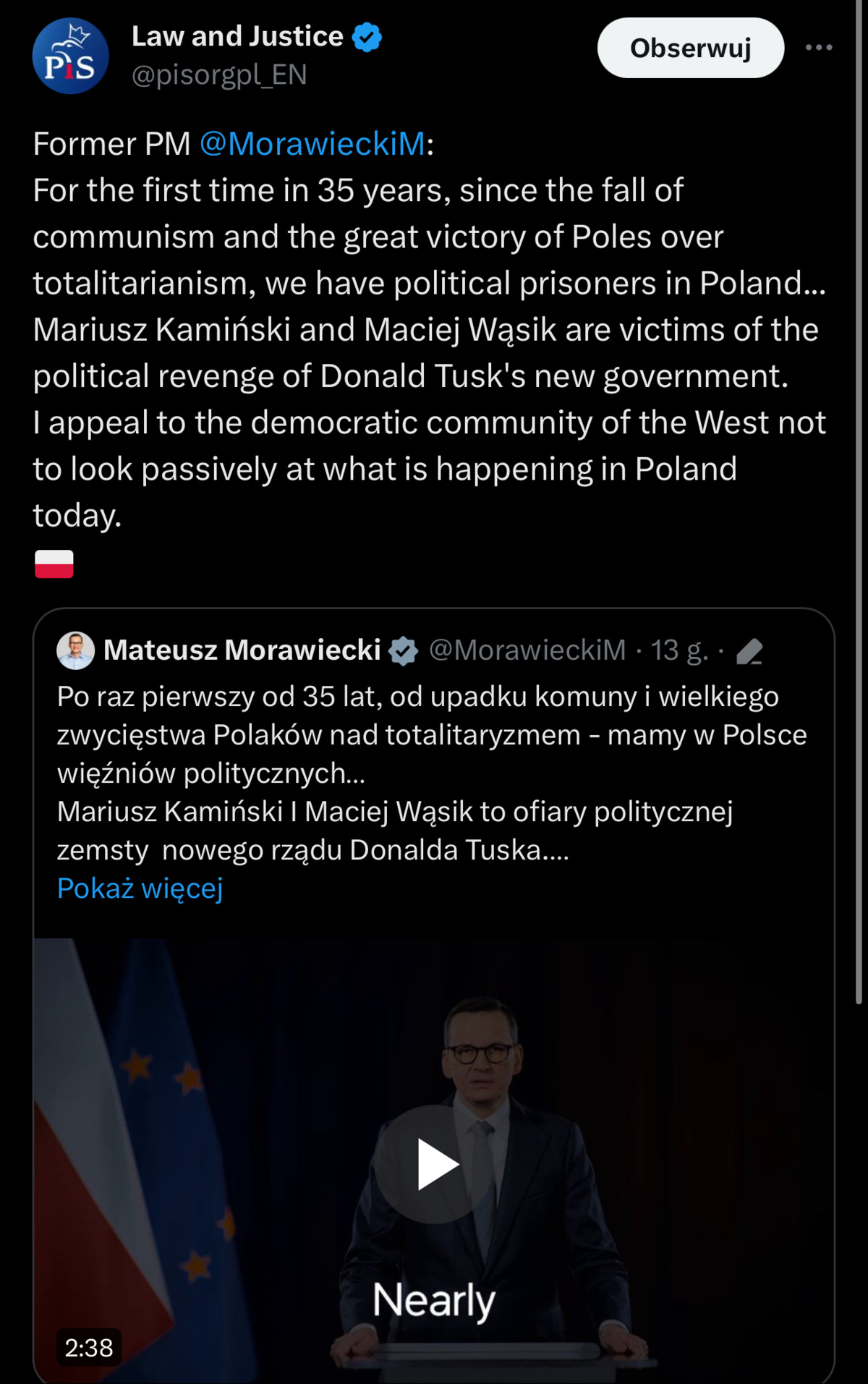This screenshot has height=1384, width=868.
Task: Click the 13 g. timestamp
Action: point(679,650)
